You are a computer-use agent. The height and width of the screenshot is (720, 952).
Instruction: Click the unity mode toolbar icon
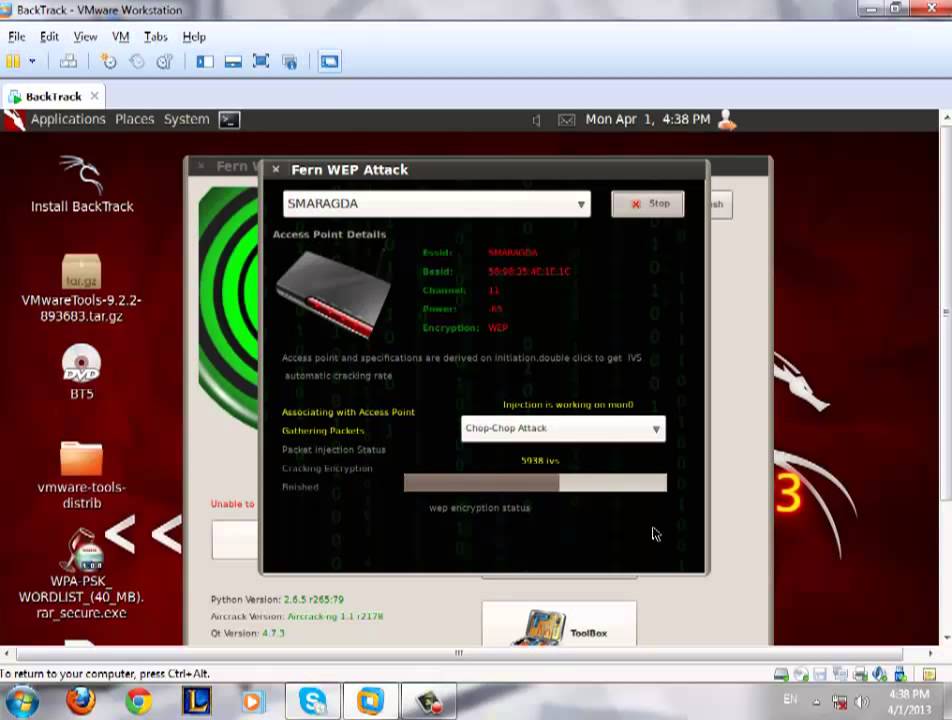click(x=290, y=61)
